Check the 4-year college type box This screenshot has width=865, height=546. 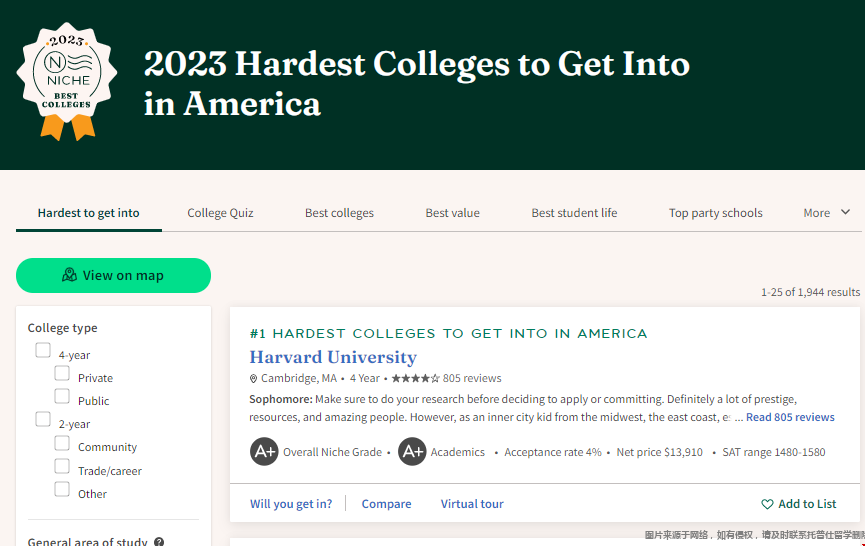43,350
